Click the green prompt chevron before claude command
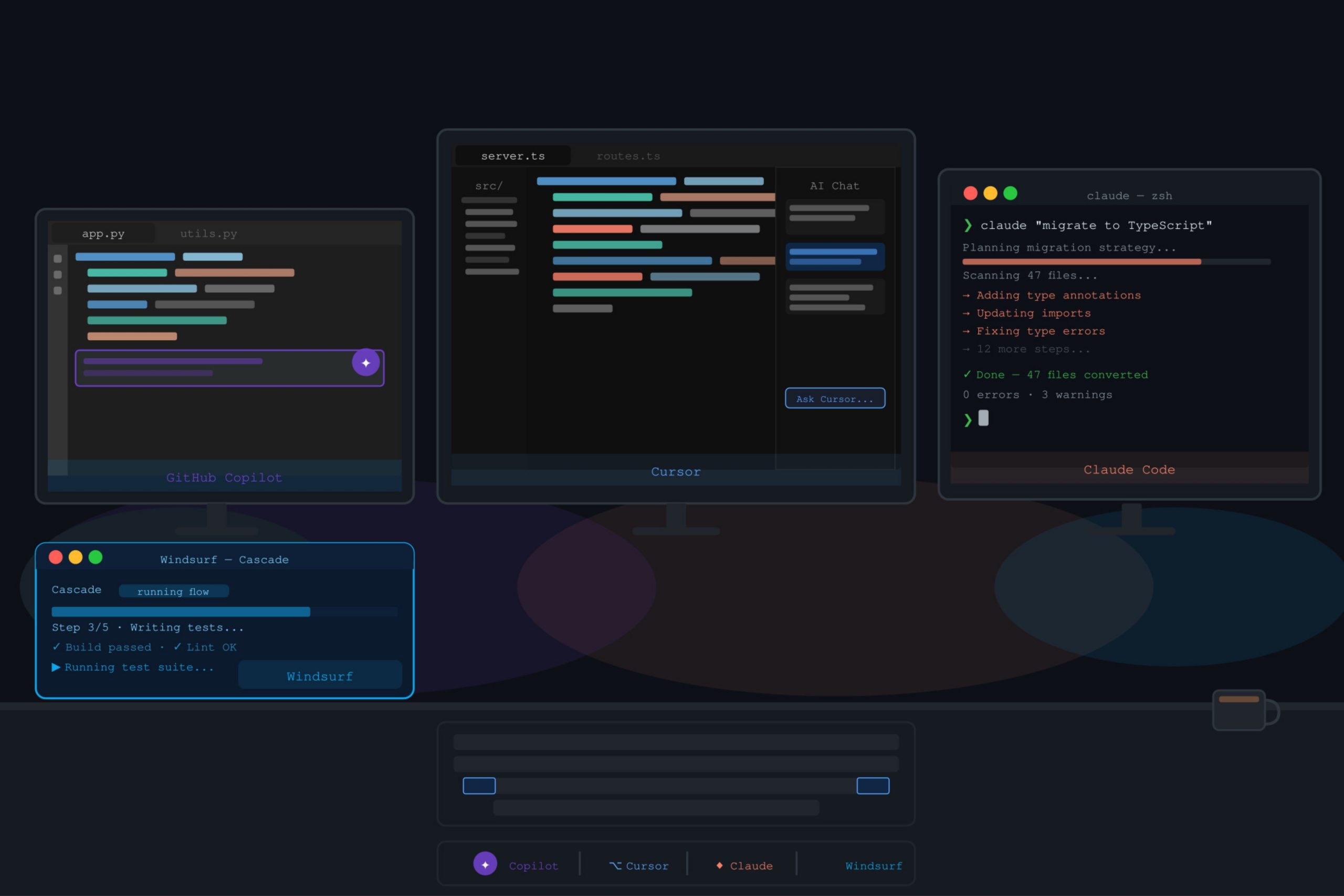This screenshot has height=896, width=1344. coord(968,225)
